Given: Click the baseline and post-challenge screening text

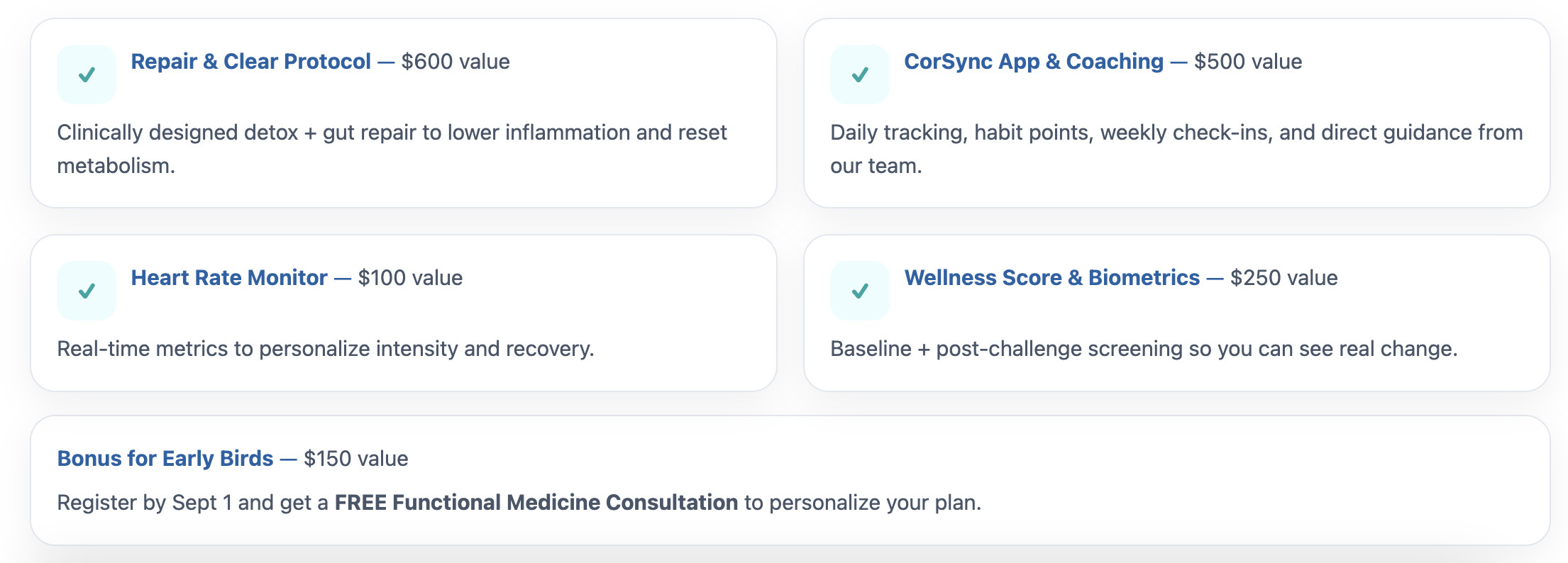Looking at the screenshot, I should tap(1144, 349).
